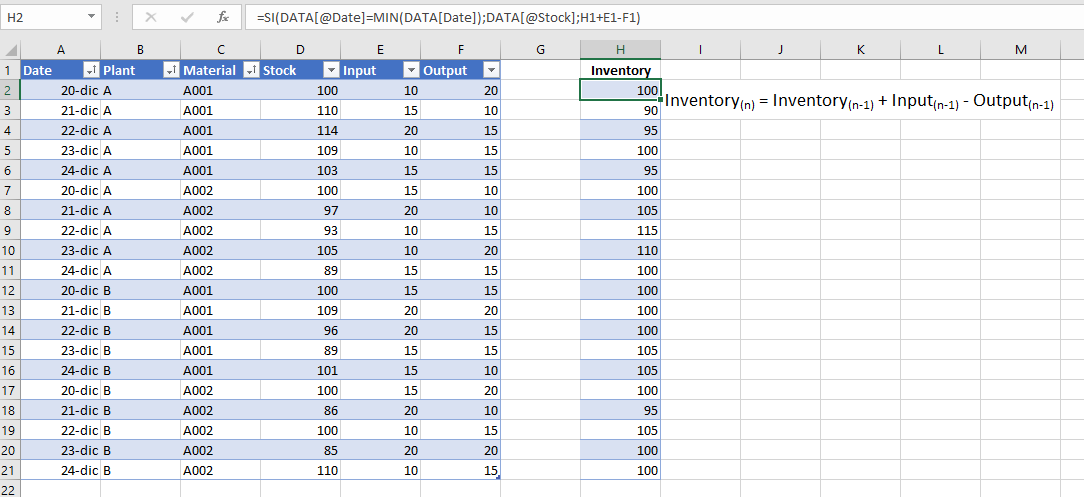Click the Input table header cell
This screenshot has width=1084, height=497.
pos(380,71)
